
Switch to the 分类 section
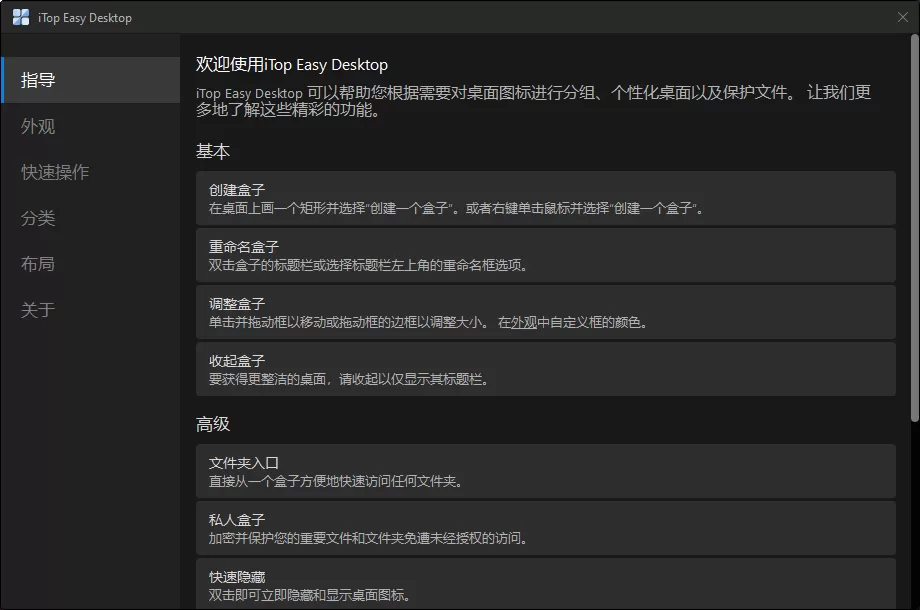(38, 218)
